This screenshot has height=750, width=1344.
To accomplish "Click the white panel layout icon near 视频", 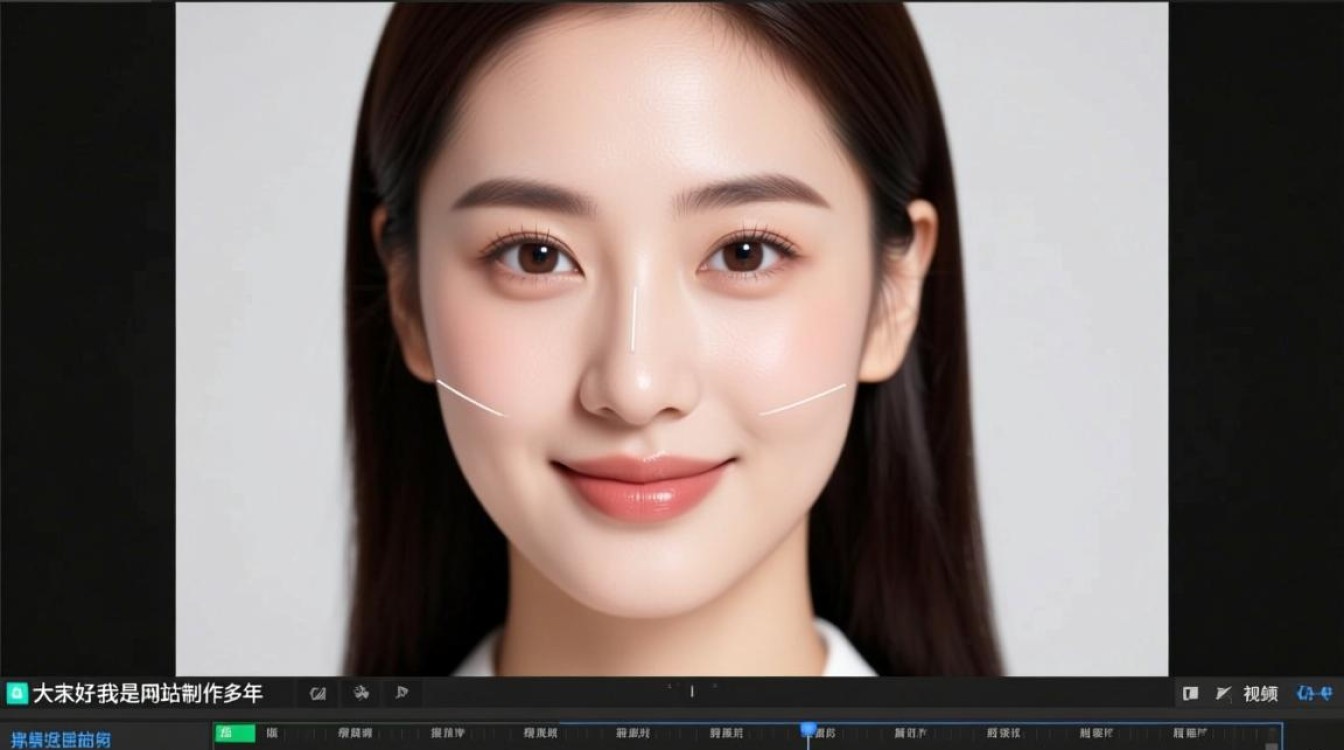I will [x=1190, y=693].
